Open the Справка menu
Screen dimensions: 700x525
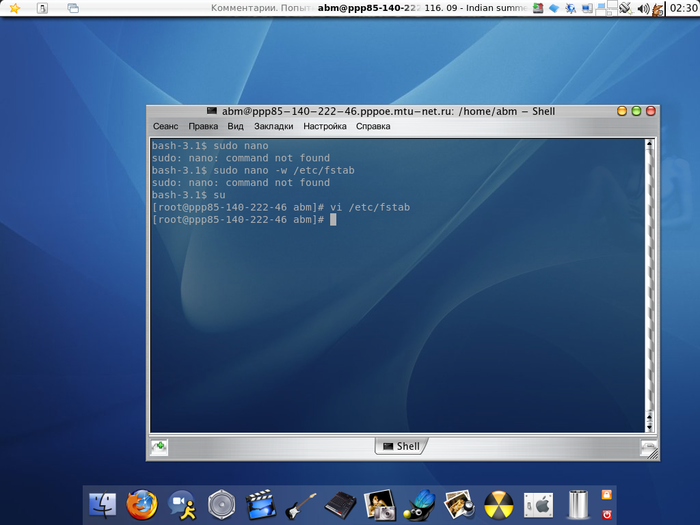point(373,126)
